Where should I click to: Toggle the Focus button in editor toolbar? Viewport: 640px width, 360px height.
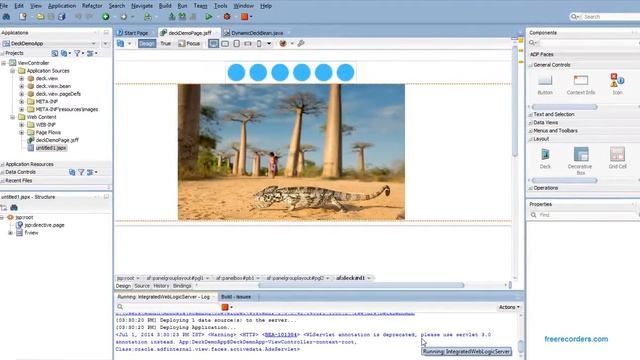pyautogui.click(x=189, y=43)
